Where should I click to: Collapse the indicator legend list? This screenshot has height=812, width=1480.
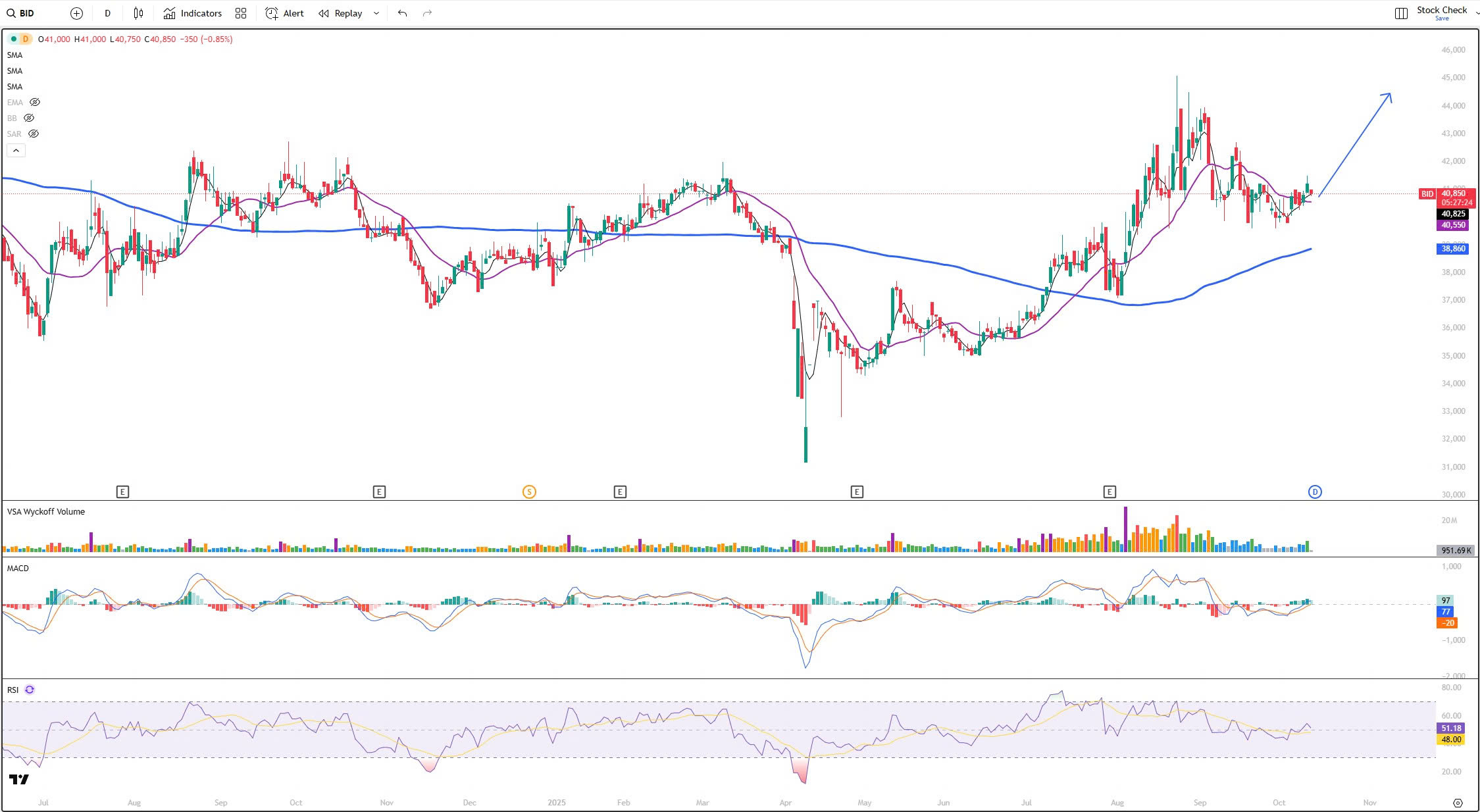(16, 151)
